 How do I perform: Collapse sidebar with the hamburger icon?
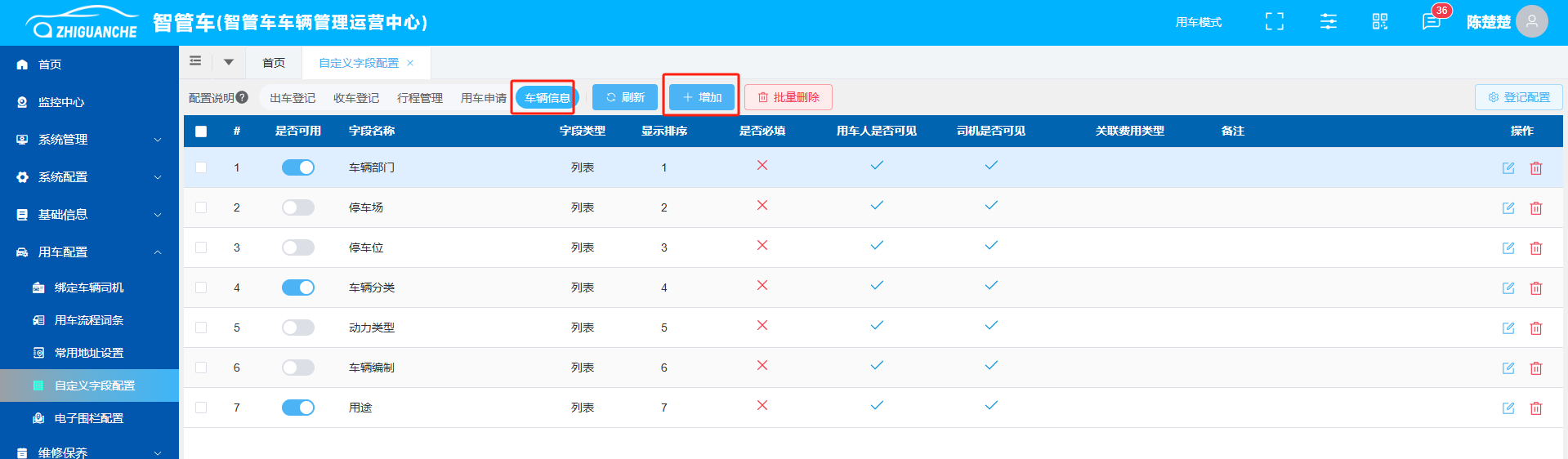pos(195,61)
